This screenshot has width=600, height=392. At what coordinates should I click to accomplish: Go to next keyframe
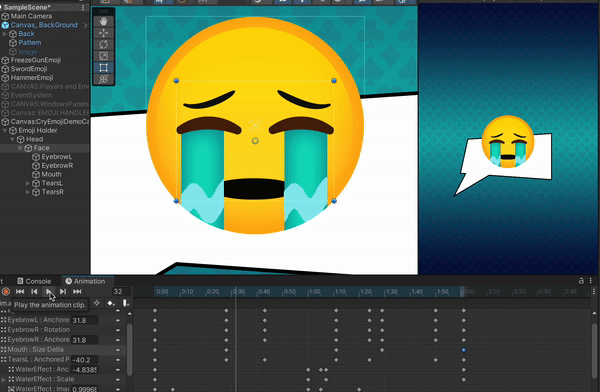pyautogui.click(x=63, y=292)
